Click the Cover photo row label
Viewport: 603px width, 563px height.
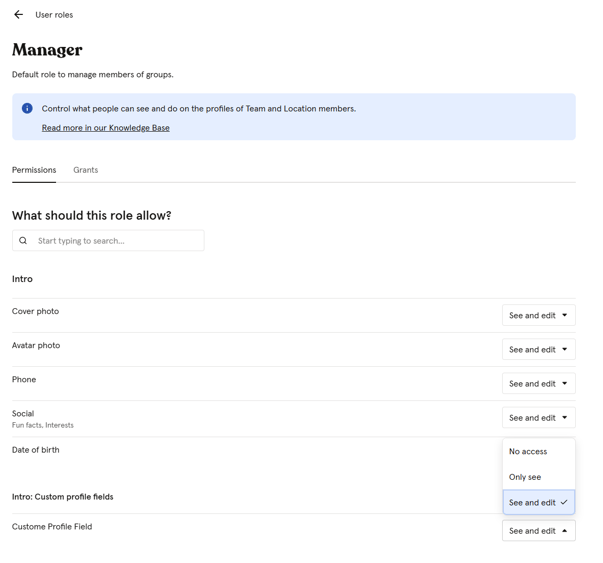tap(35, 311)
